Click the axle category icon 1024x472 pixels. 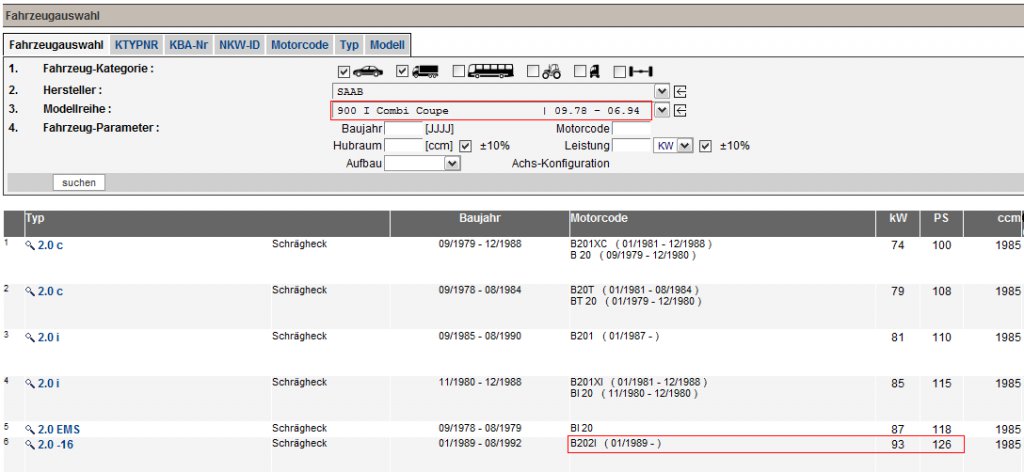pos(641,72)
